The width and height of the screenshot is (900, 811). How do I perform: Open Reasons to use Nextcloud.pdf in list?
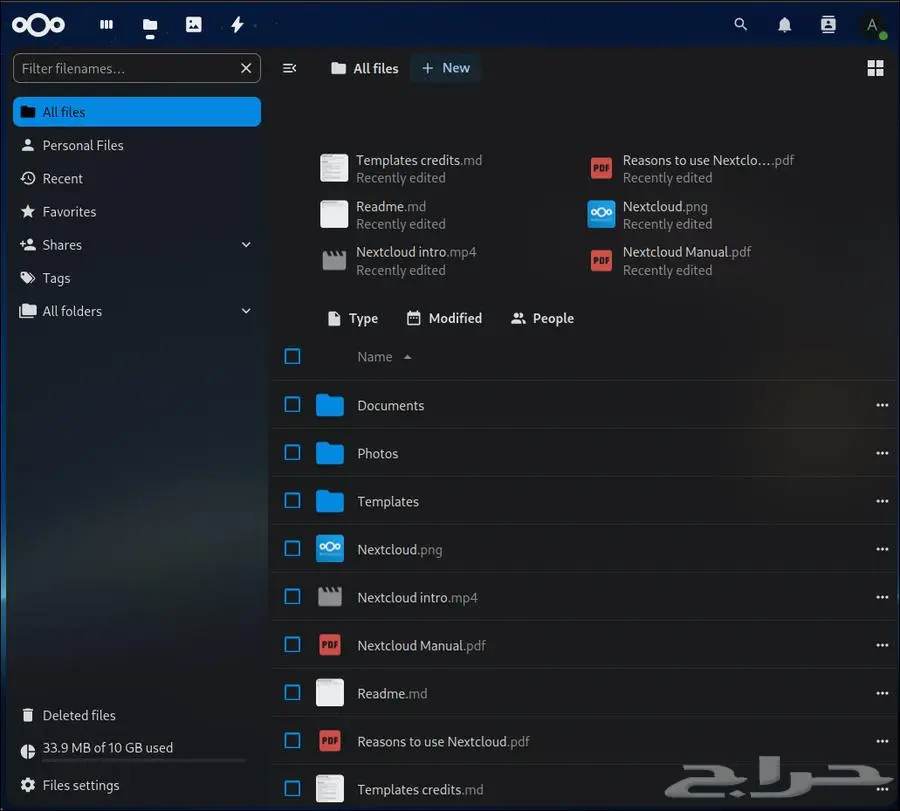coord(443,742)
